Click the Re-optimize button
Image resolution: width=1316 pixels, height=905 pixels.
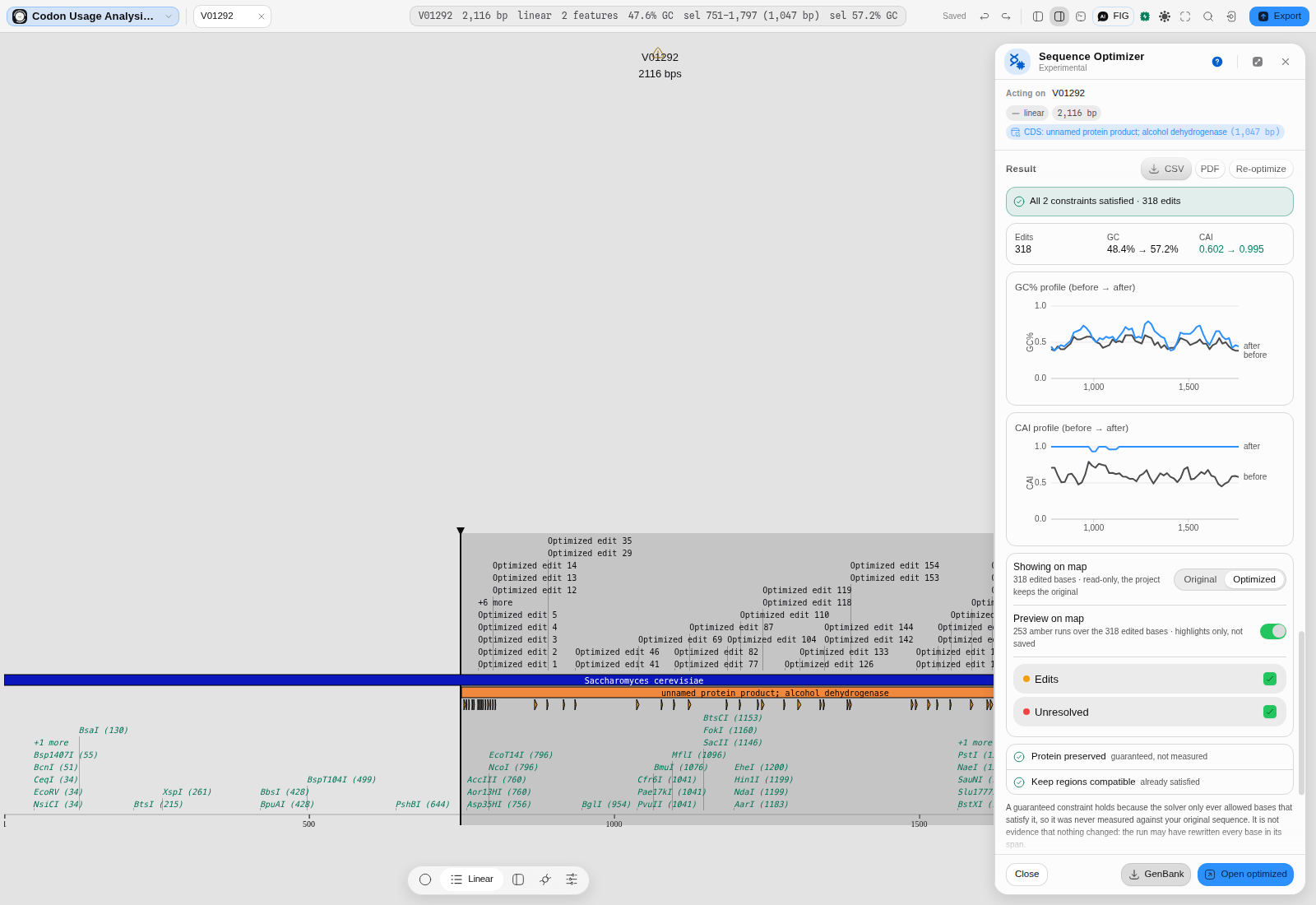click(x=1261, y=169)
